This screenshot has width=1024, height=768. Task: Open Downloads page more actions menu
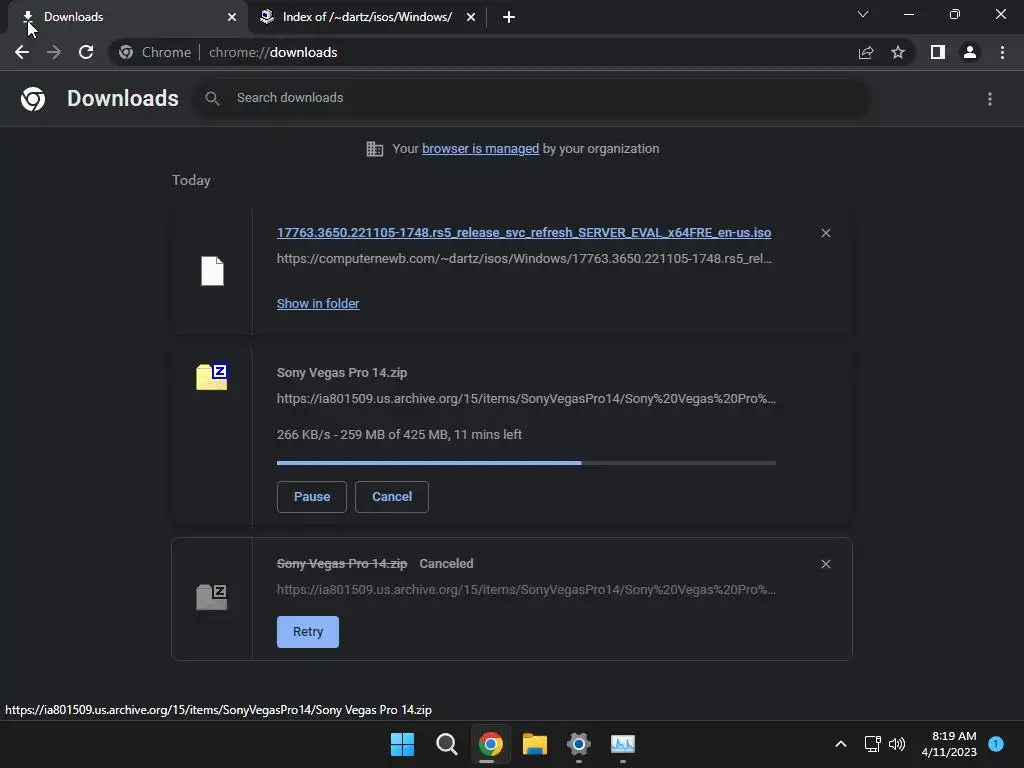coord(990,99)
